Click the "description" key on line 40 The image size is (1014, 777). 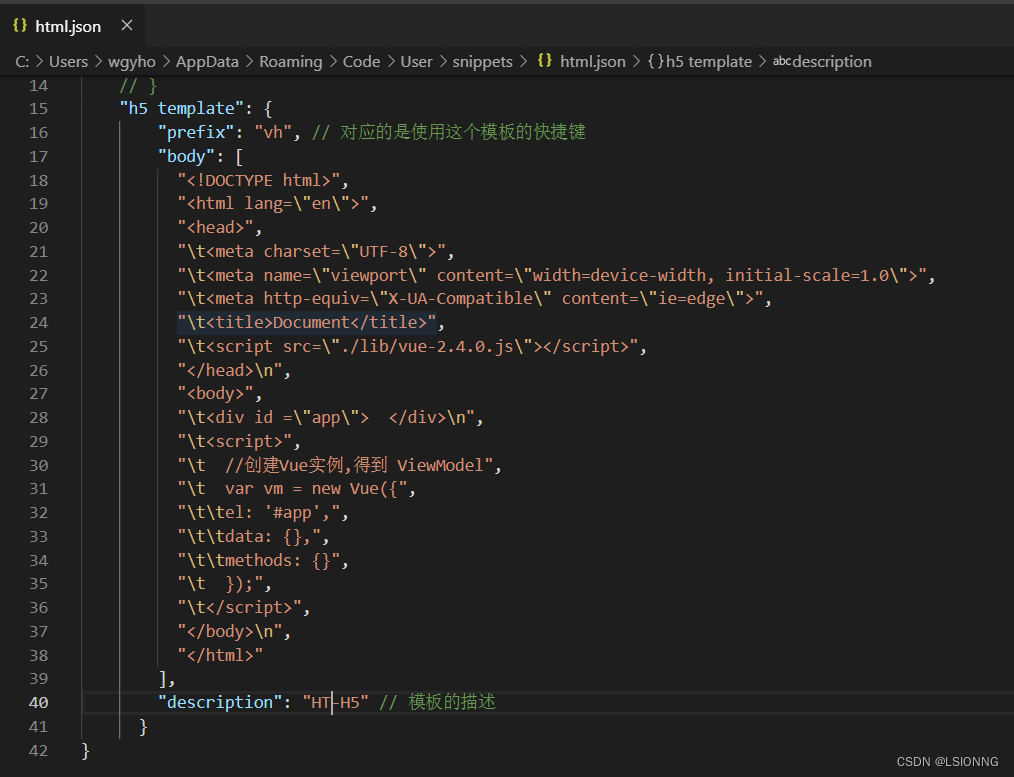tap(221, 703)
